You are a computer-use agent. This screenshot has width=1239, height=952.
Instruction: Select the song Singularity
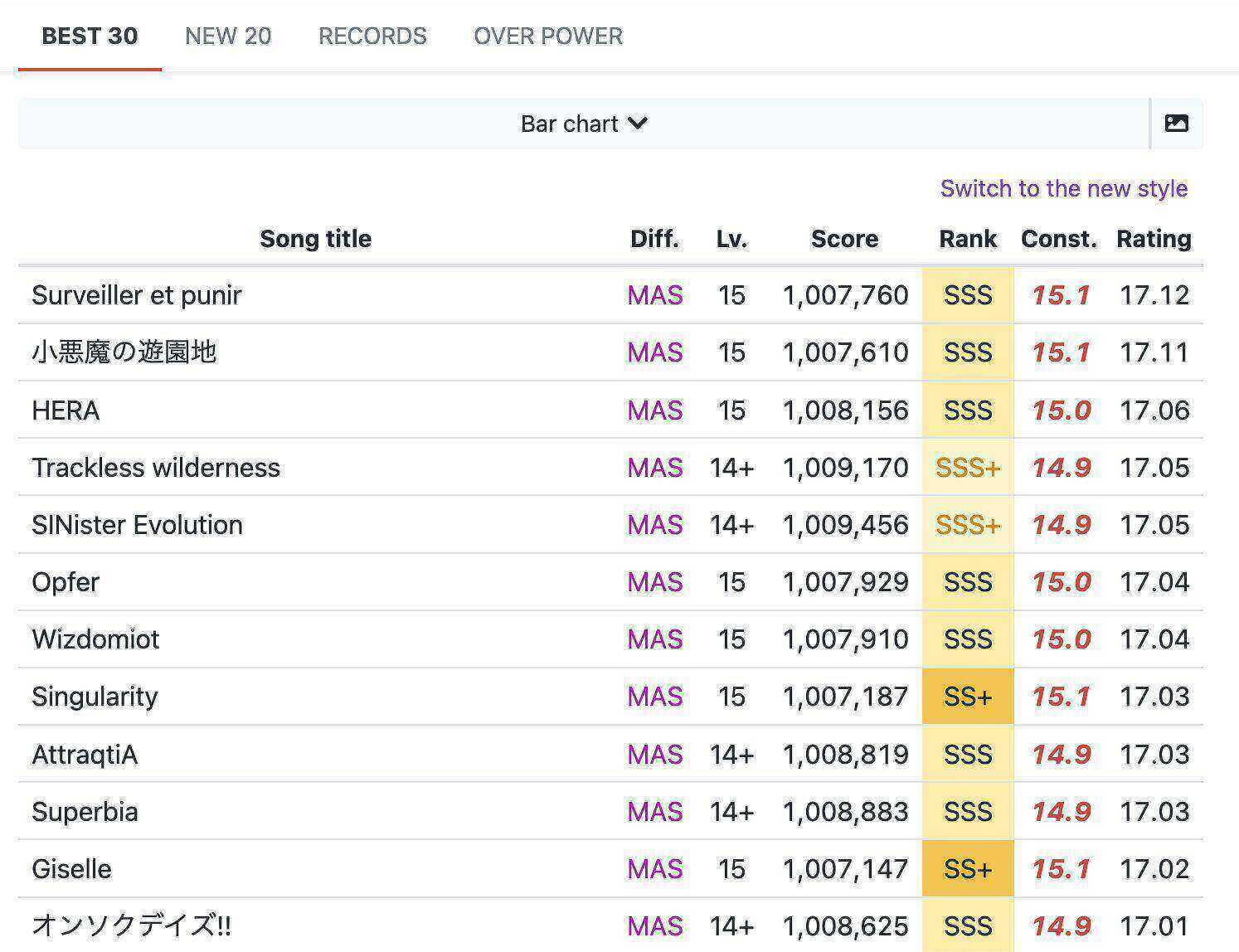95,697
